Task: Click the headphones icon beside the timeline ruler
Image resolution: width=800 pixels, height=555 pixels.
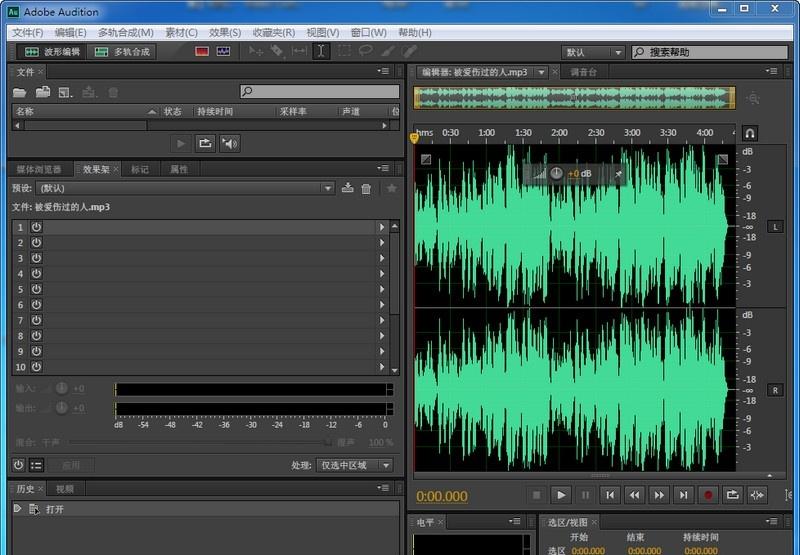Action: [x=749, y=134]
